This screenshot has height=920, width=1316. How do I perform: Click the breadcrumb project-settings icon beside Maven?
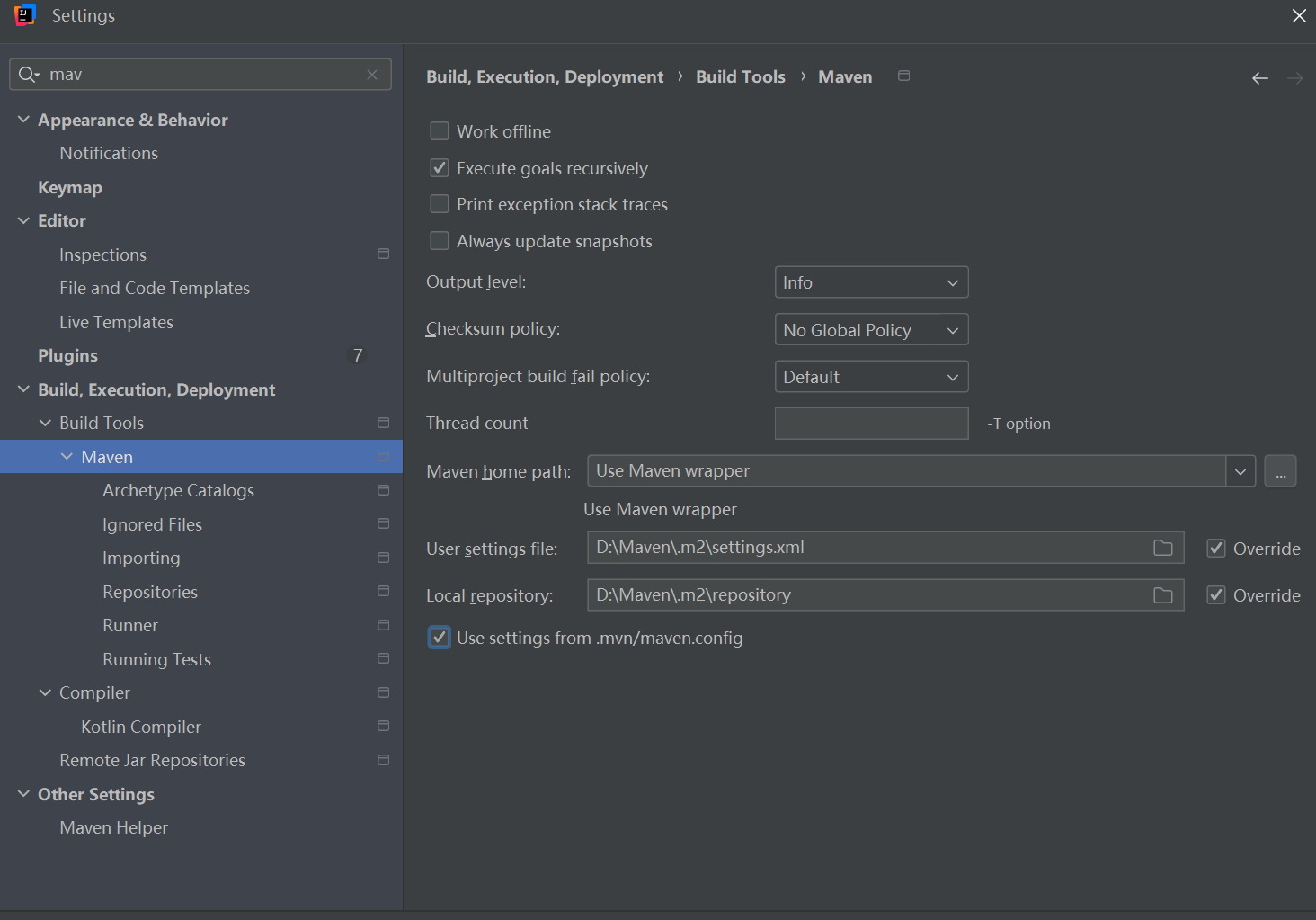[x=904, y=76]
